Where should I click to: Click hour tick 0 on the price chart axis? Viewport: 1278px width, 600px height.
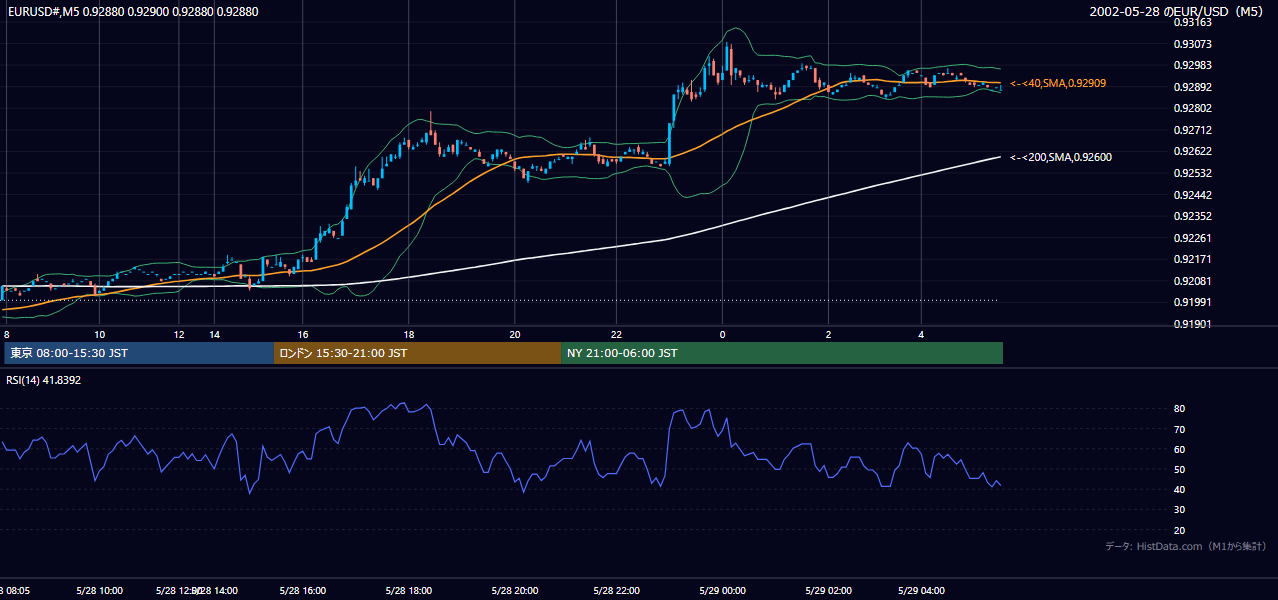tap(722, 334)
